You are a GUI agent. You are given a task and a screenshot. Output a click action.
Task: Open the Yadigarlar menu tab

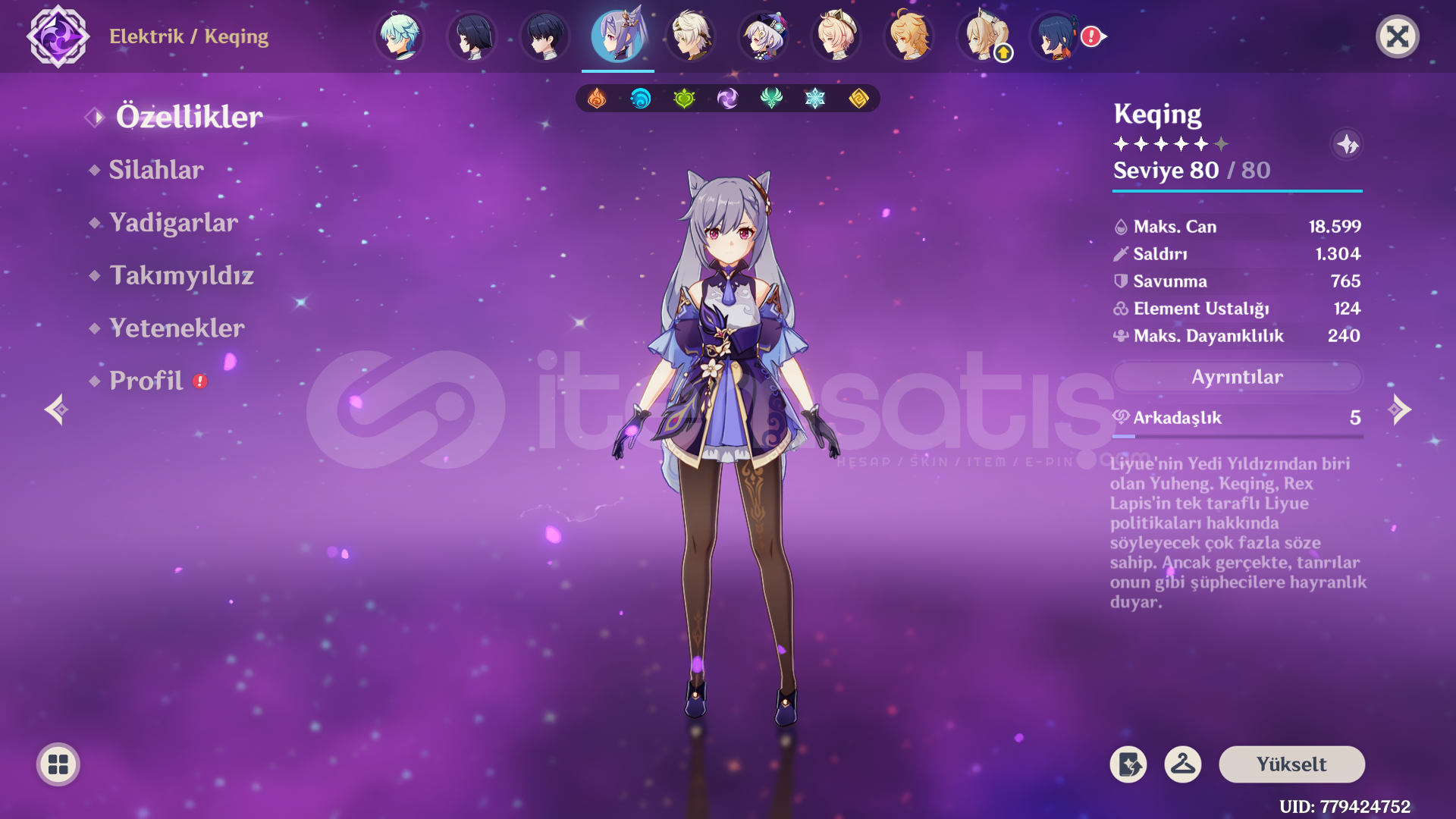pos(174,223)
